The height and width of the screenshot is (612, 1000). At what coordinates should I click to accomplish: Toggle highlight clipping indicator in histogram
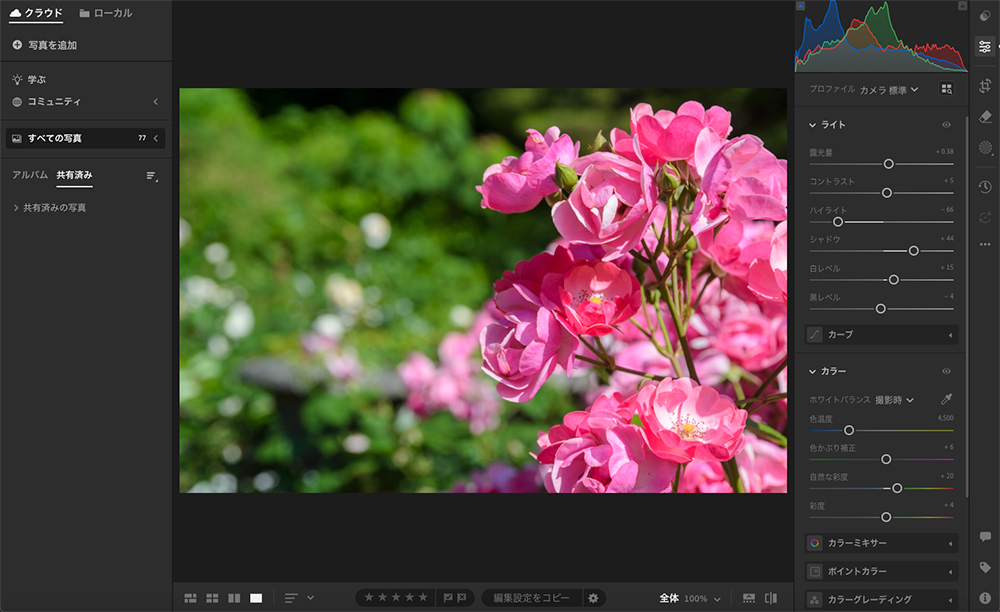pos(962,6)
